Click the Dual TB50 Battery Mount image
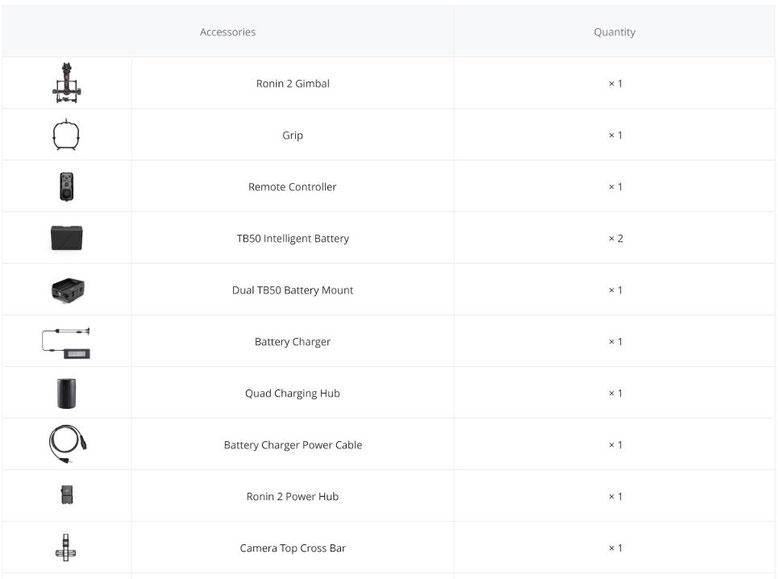778x579 pixels. click(x=67, y=290)
